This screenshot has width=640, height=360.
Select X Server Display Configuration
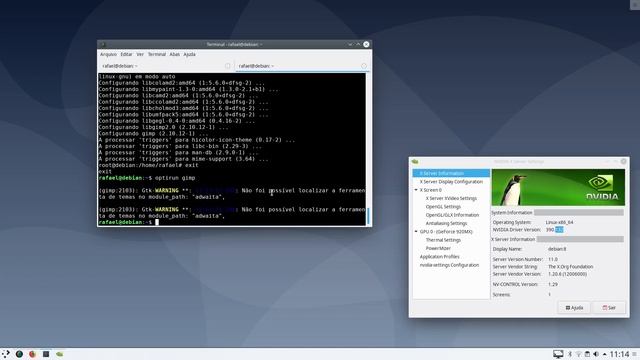[x=451, y=182]
